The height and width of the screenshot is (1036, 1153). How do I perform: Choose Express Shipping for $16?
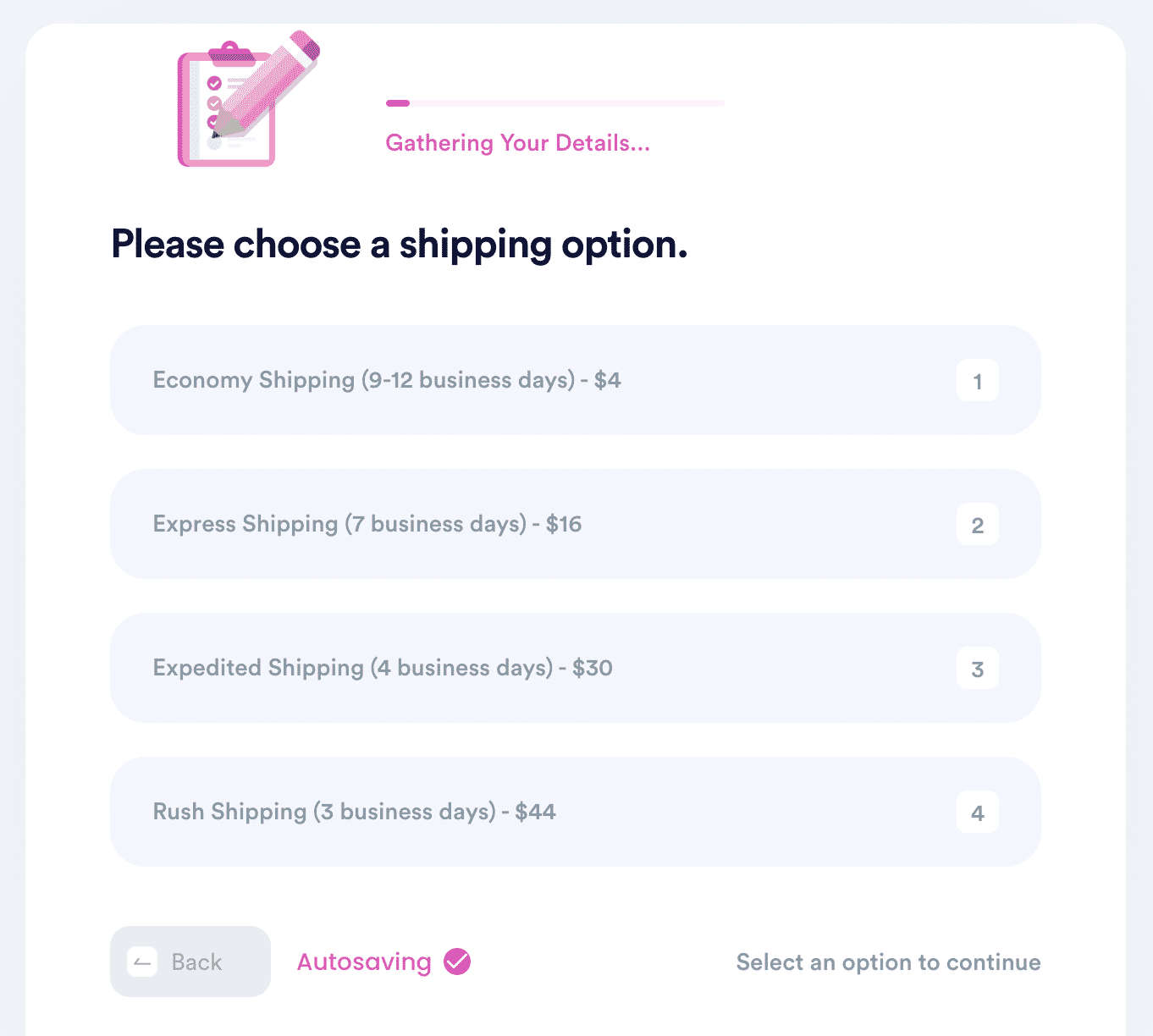tap(574, 524)
